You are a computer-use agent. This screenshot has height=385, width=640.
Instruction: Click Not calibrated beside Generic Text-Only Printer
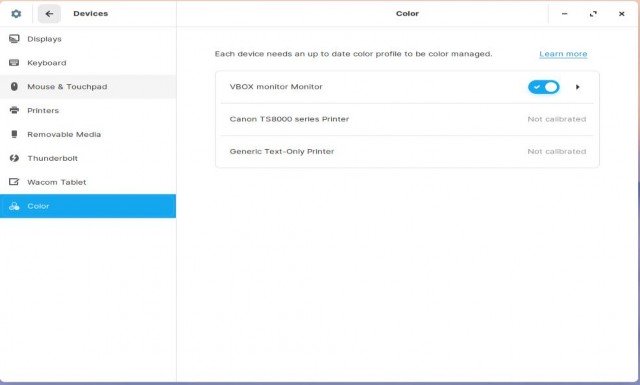(x=557, y=151)
